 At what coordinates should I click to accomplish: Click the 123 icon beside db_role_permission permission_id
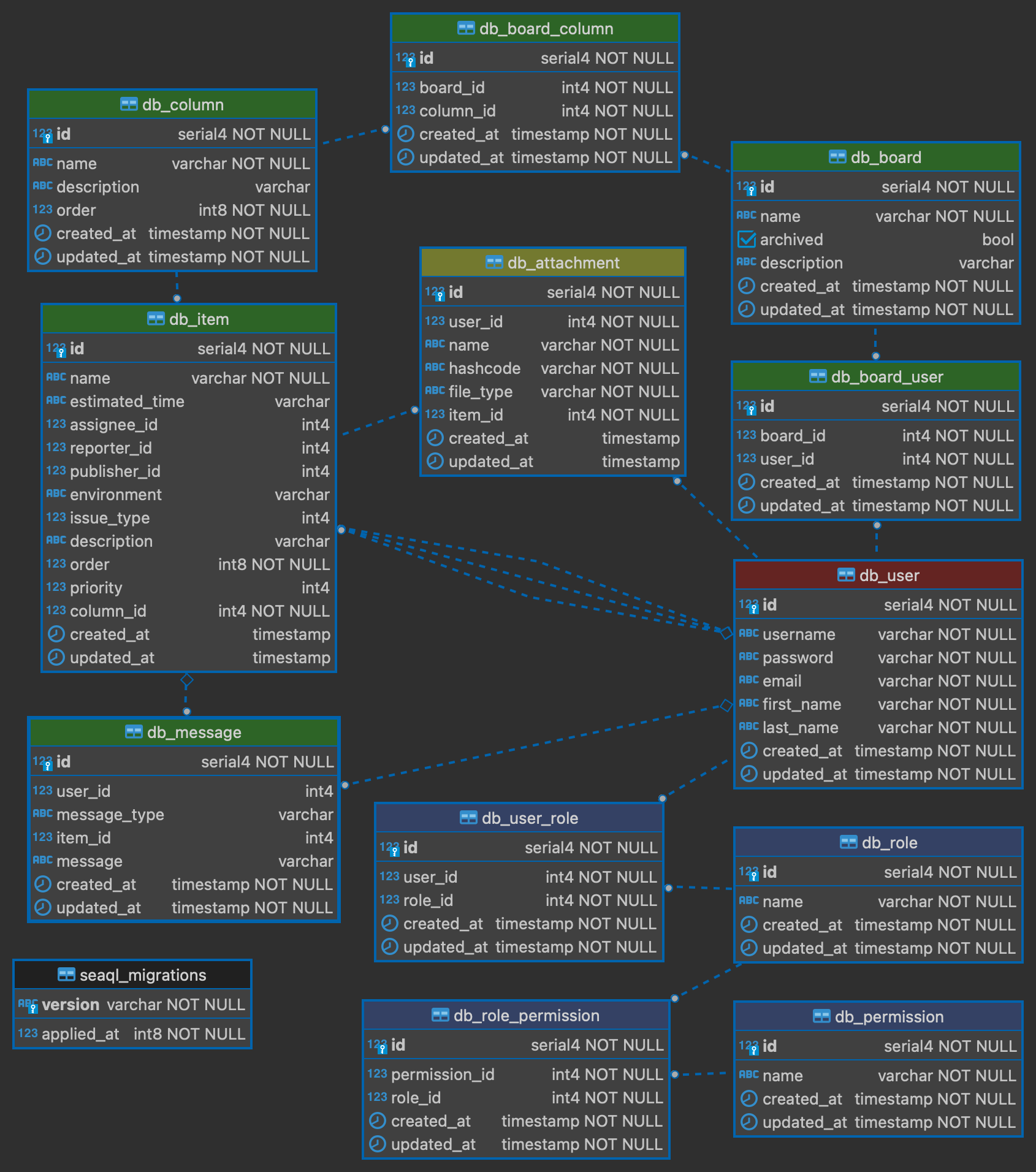[x=377, y=1073]
